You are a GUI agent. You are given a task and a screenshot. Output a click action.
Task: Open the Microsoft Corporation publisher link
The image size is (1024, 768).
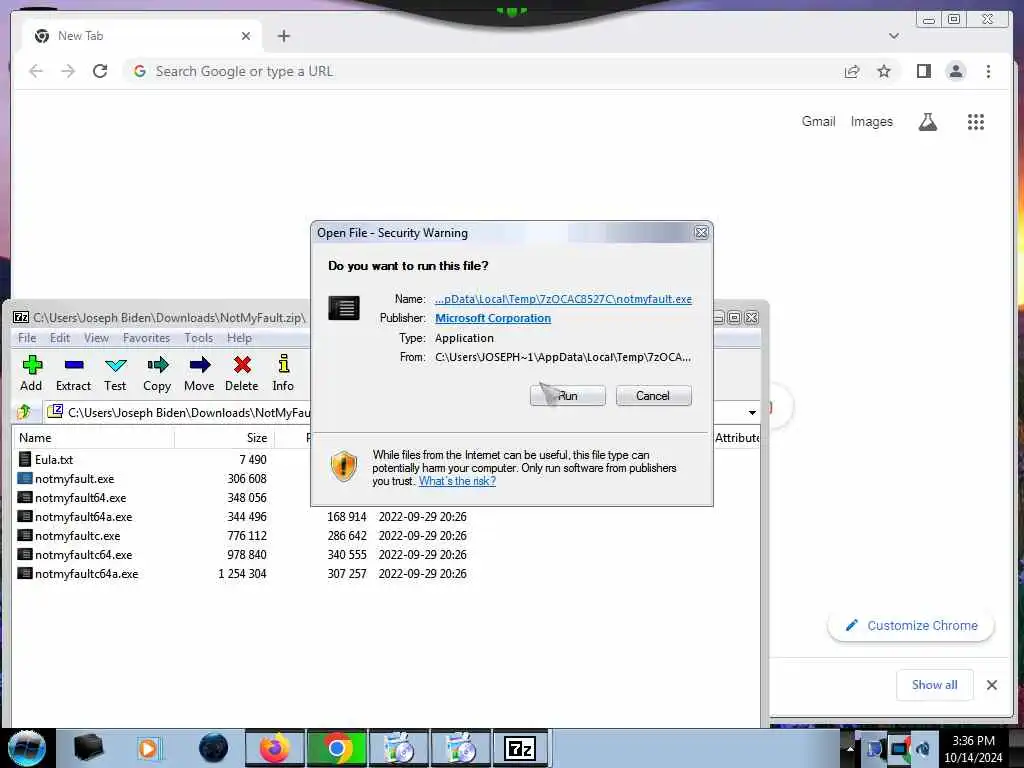pyautogui.click(x=493, y=318)
